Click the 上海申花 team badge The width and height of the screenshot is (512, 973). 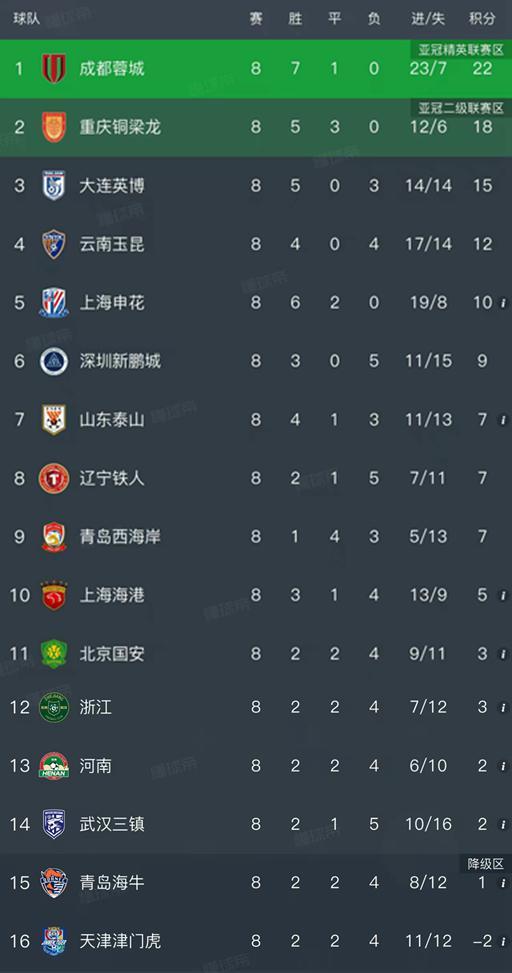tap(54, 303)
